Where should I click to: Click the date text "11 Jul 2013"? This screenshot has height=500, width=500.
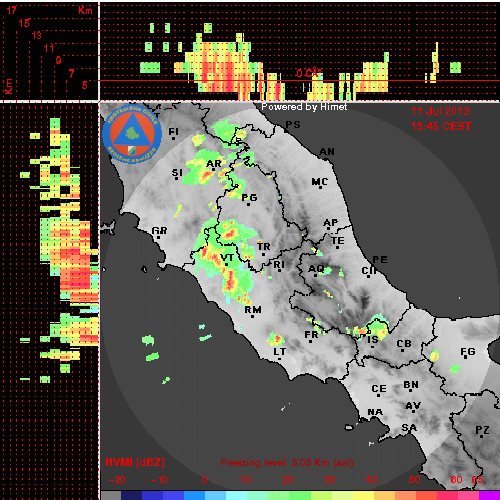point(440,111)
